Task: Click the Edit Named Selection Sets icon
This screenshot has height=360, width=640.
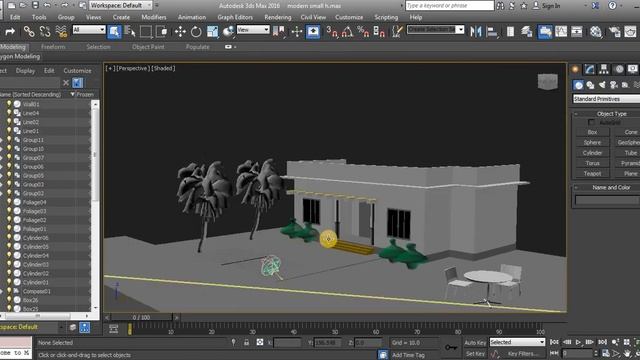Action: [x=397, y=31]
